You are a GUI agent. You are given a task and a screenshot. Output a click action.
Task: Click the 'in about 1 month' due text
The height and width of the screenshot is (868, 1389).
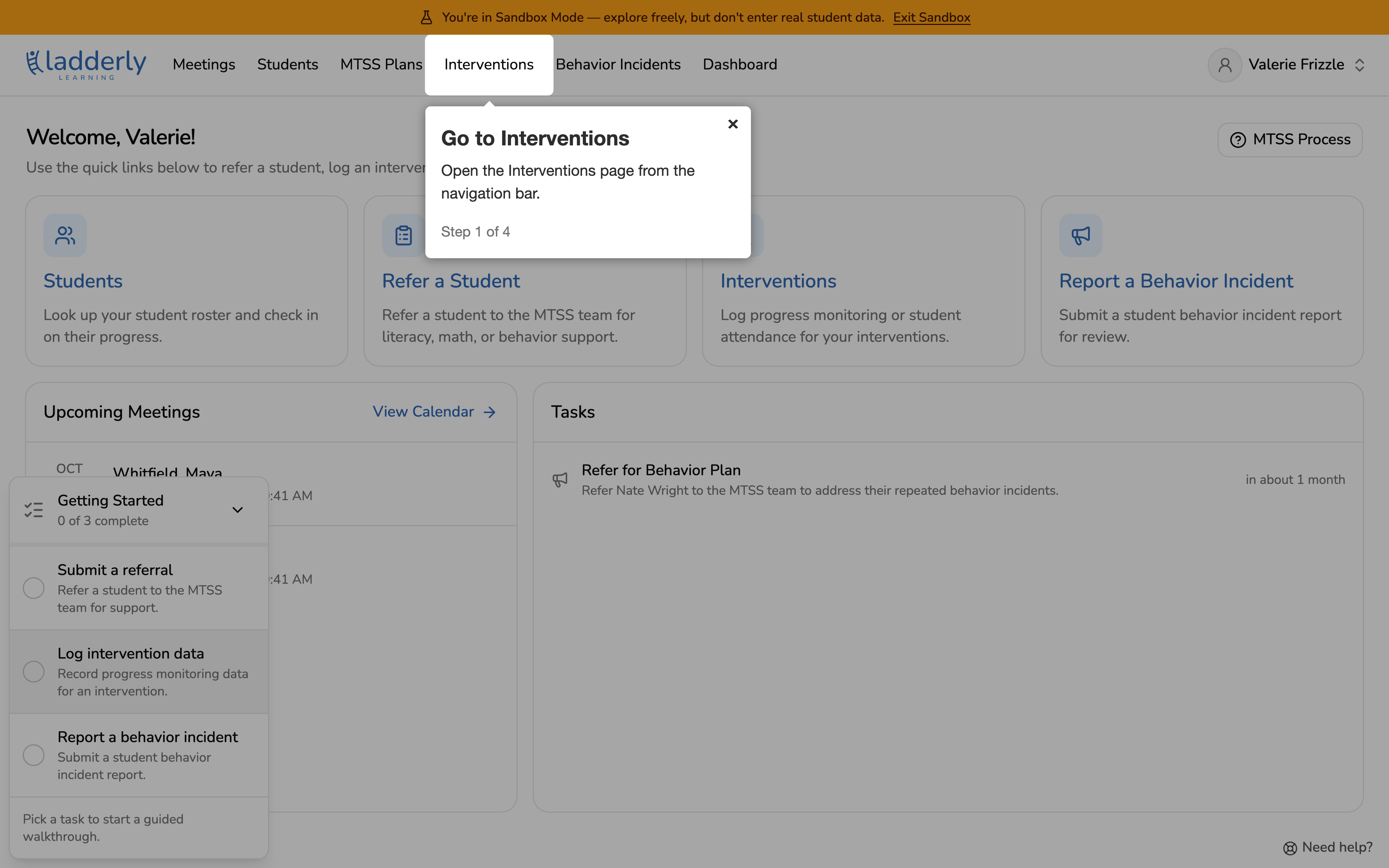coord(1295,479)
